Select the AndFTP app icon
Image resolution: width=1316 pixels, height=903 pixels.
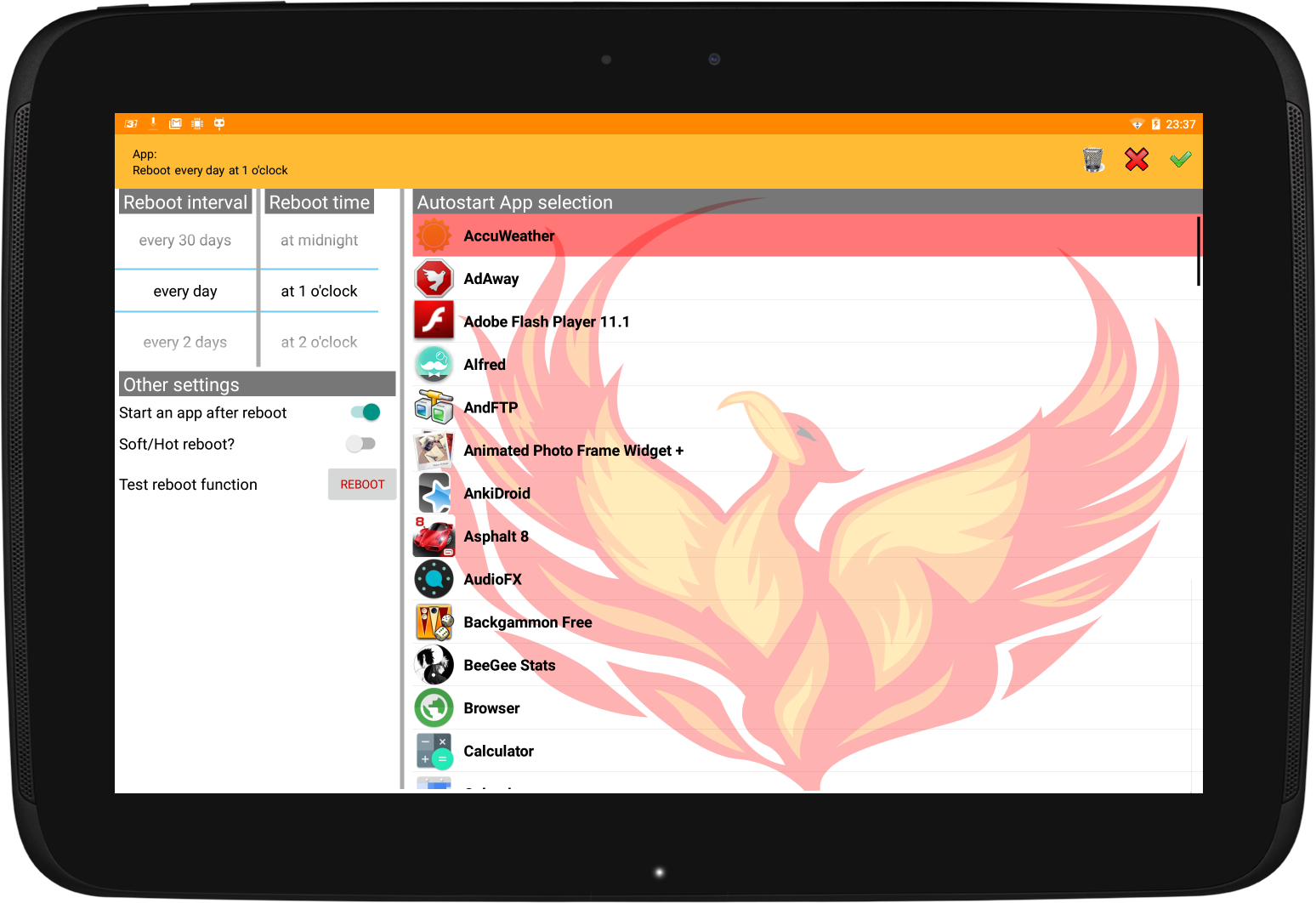(x=434, y=407)
